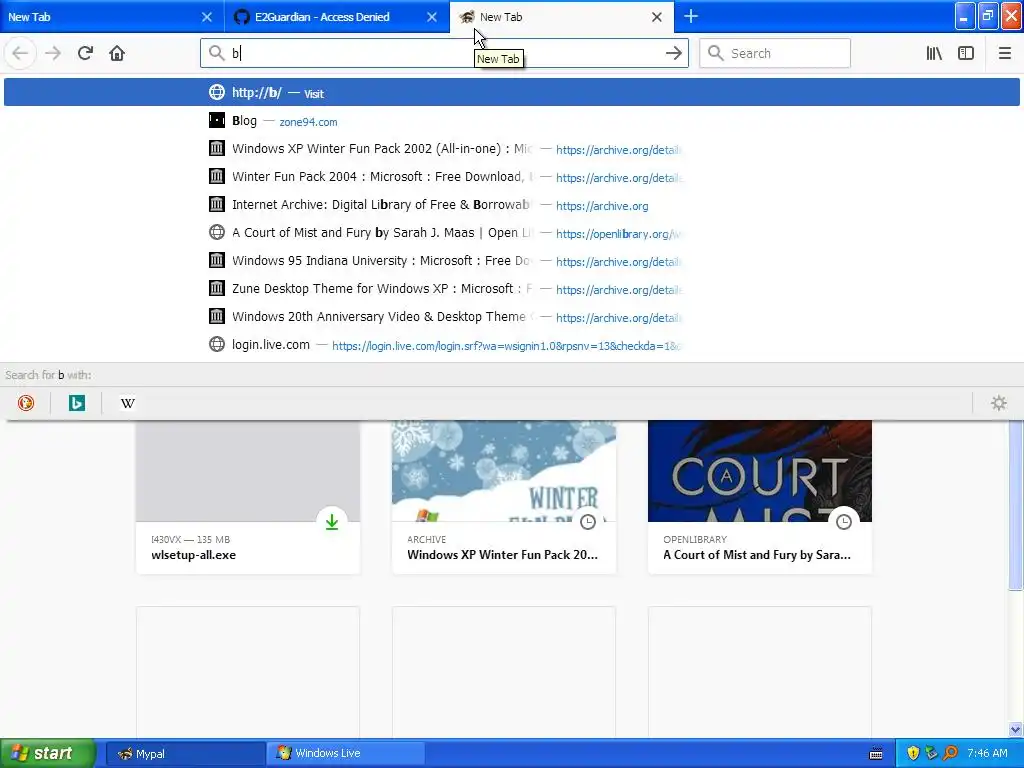Click the vertical scrollbar thumb
Image resolution: width=1024 pixels, height=768 pixels.
coord(1016,505)
